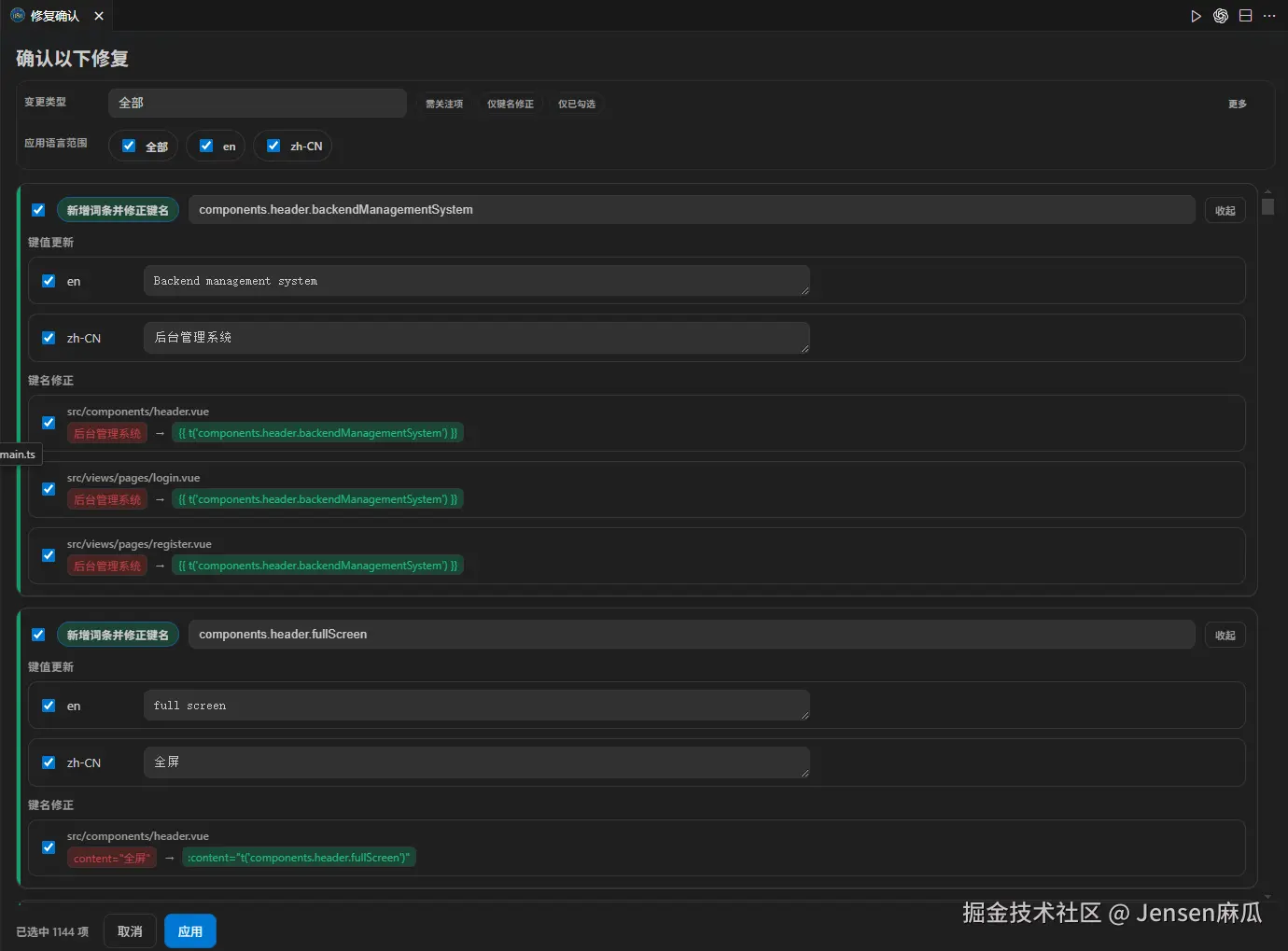1288x951 pixels.
Task: Click the red 后台管理系统 snippet under login.vue
Action: pyautogui.click(x=107, y=499)
